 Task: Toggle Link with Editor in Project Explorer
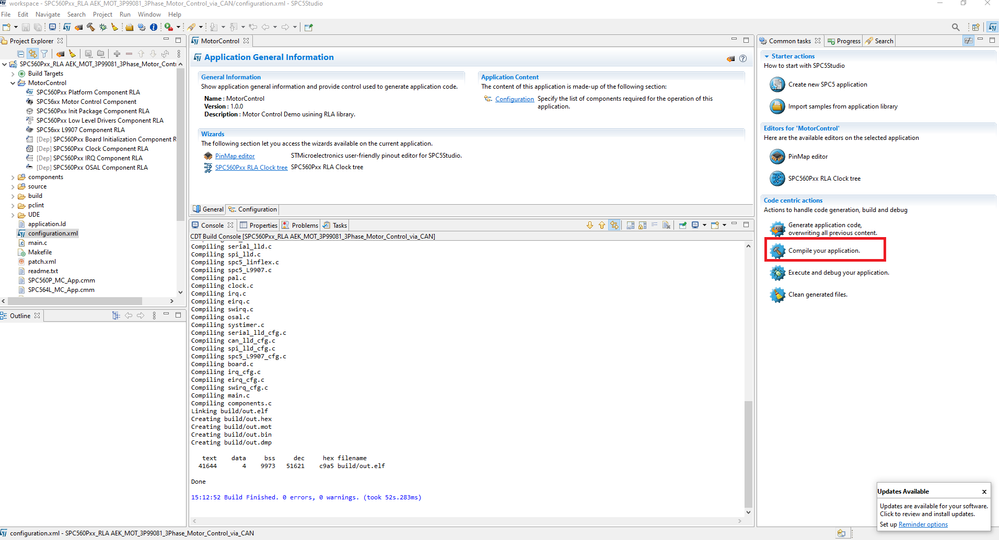pyautogui.click(x=32, y=54)
